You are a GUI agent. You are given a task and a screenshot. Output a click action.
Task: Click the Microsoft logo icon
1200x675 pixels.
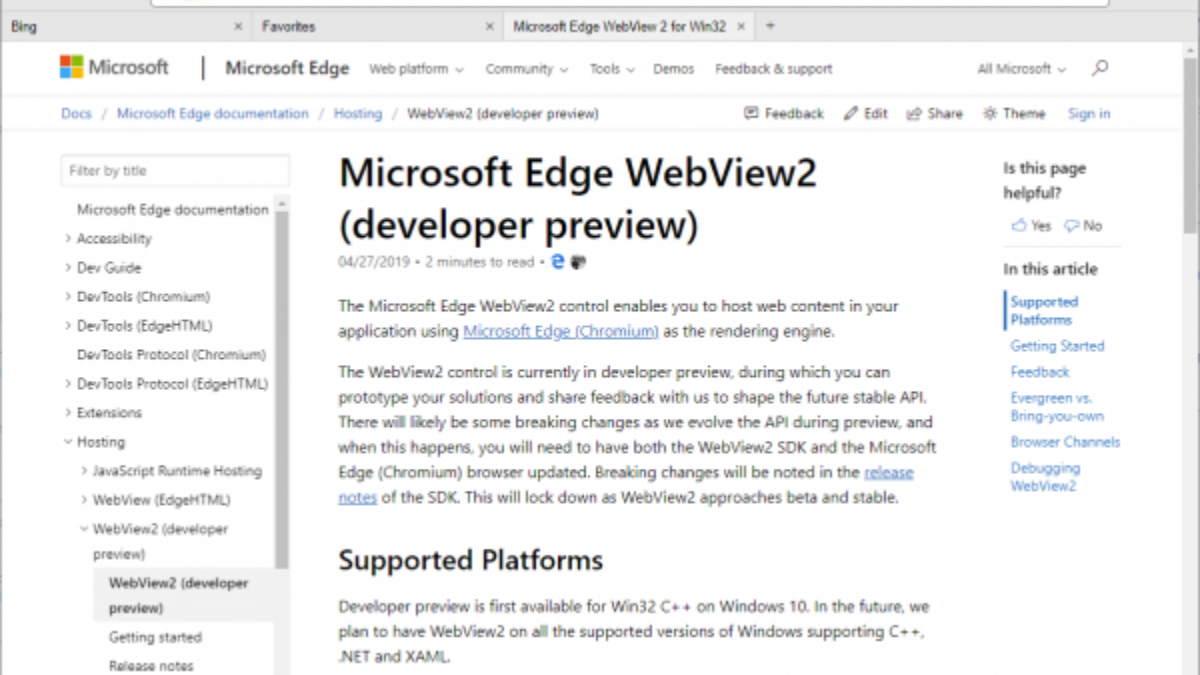point(72,68)
